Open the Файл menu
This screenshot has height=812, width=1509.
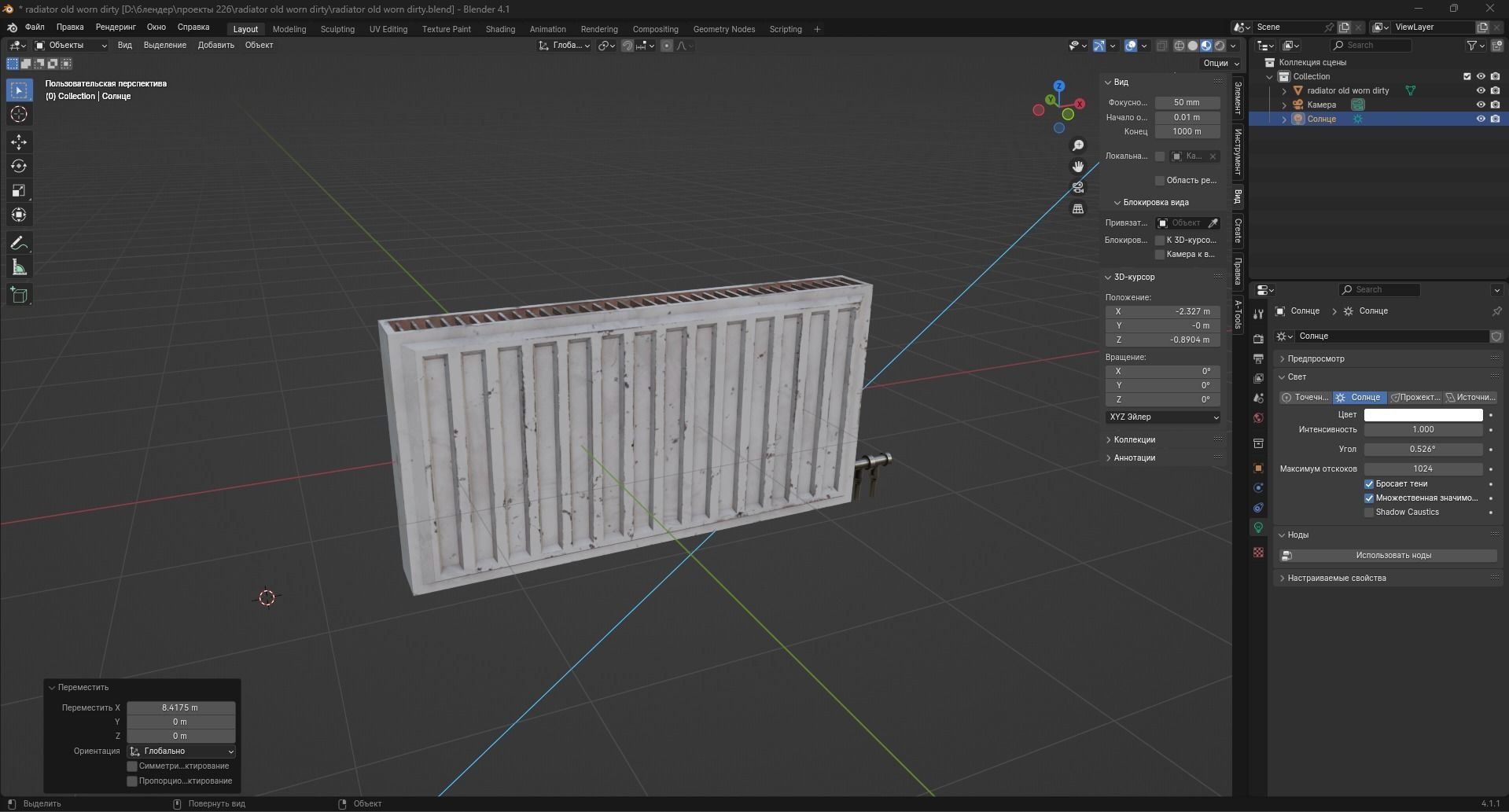point(35,27)
